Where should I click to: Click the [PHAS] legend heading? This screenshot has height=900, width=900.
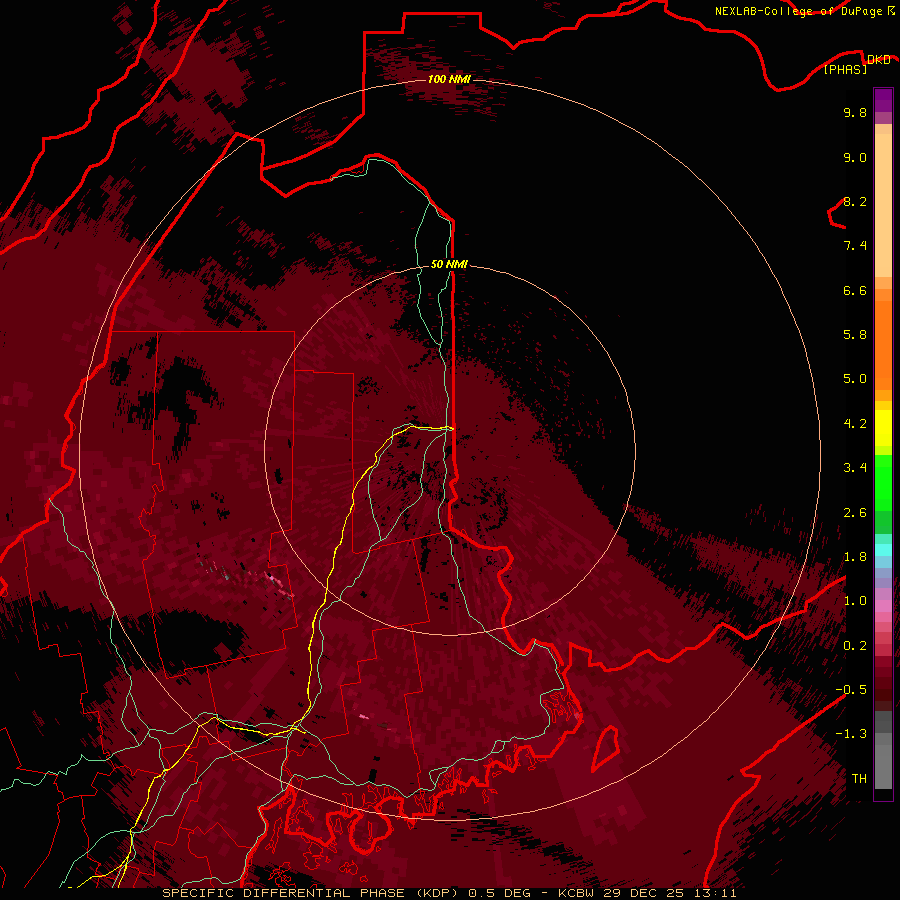click(x=845, y=69)
